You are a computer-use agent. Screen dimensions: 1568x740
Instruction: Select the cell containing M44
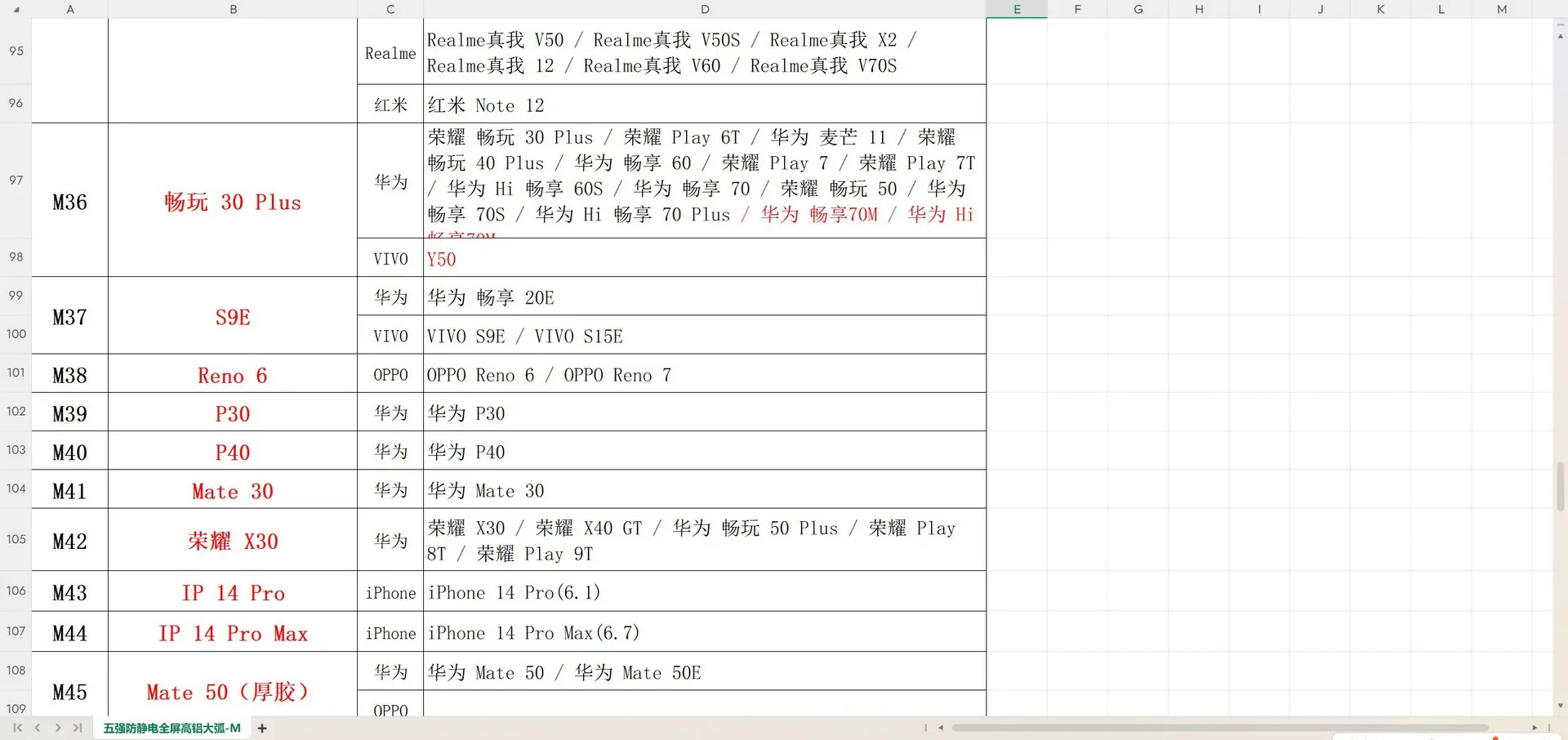pos(70,631)
